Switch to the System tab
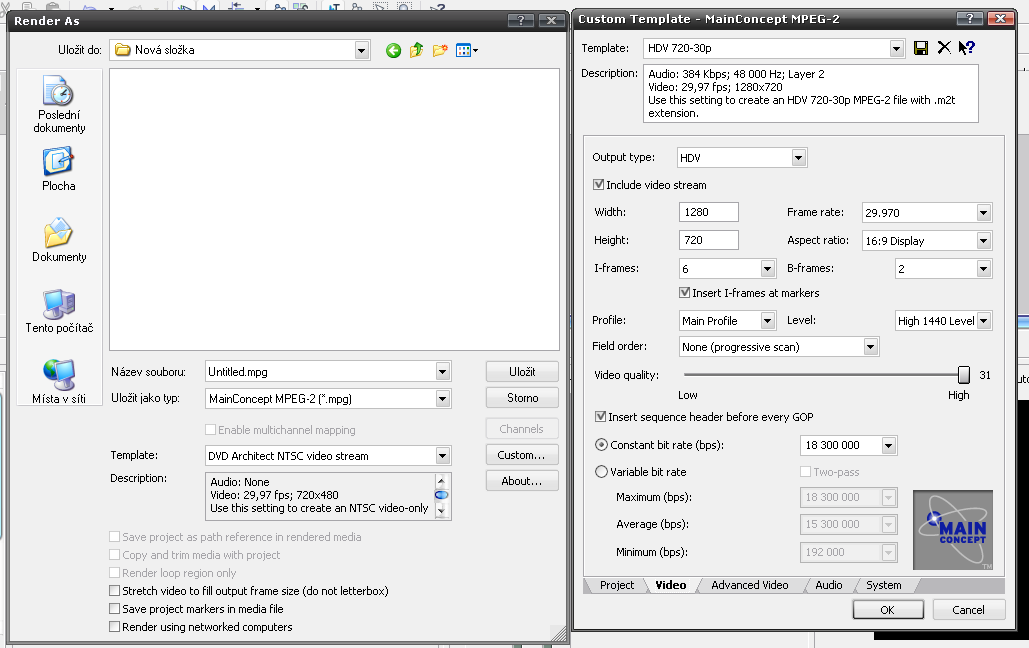The height and width of the screenshot is (648, 1029). tap(884, 585)
